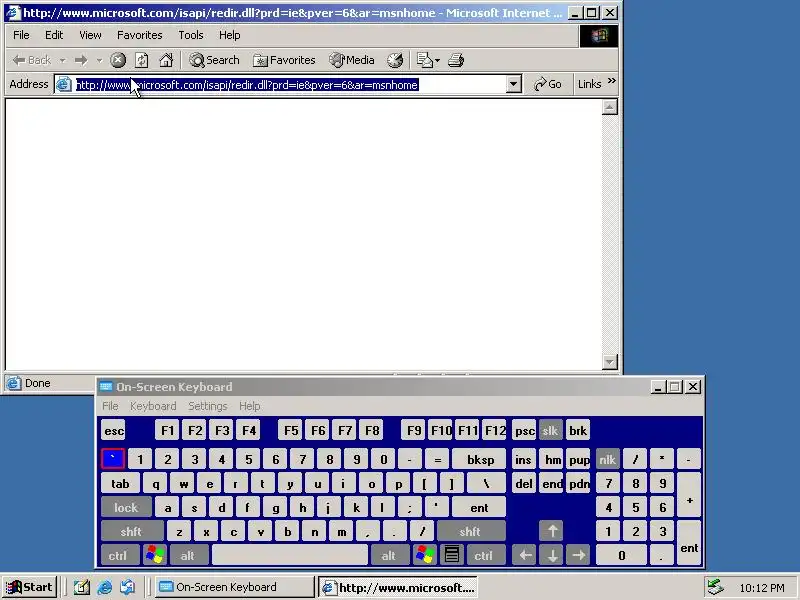800x600 pixels.
Task: Toggle the slk scroll lock key
Action: click(550, 430)
